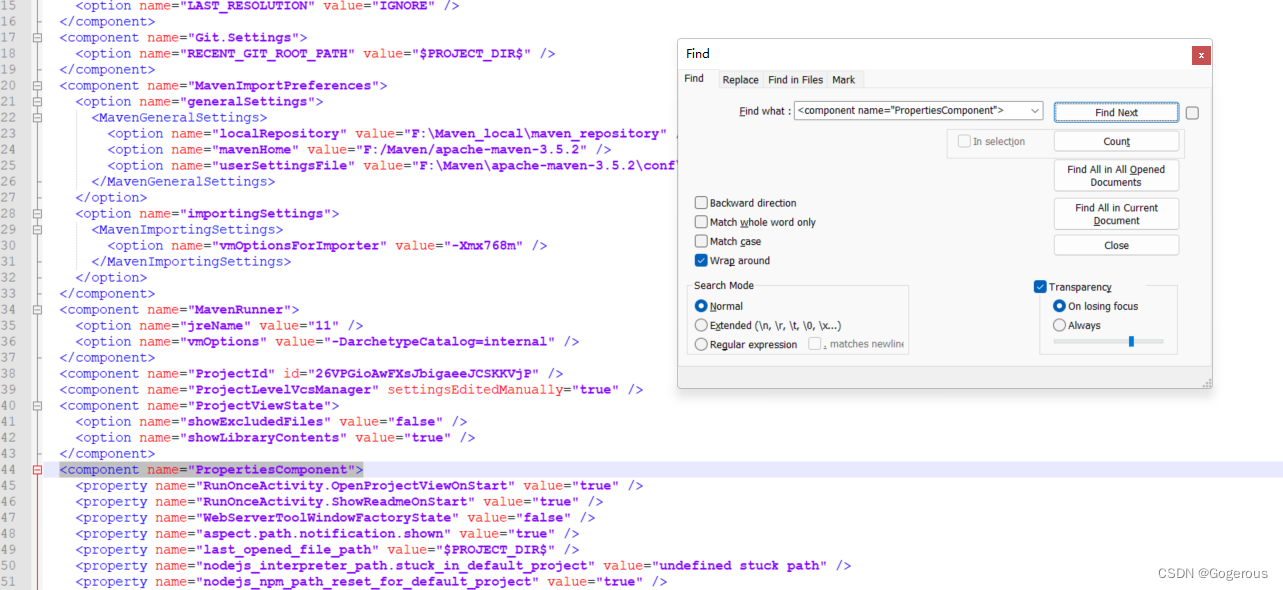Viewport: 1283px width, 590px height.
Task: Uncheck Wrap around
Action: pos(701,260)
